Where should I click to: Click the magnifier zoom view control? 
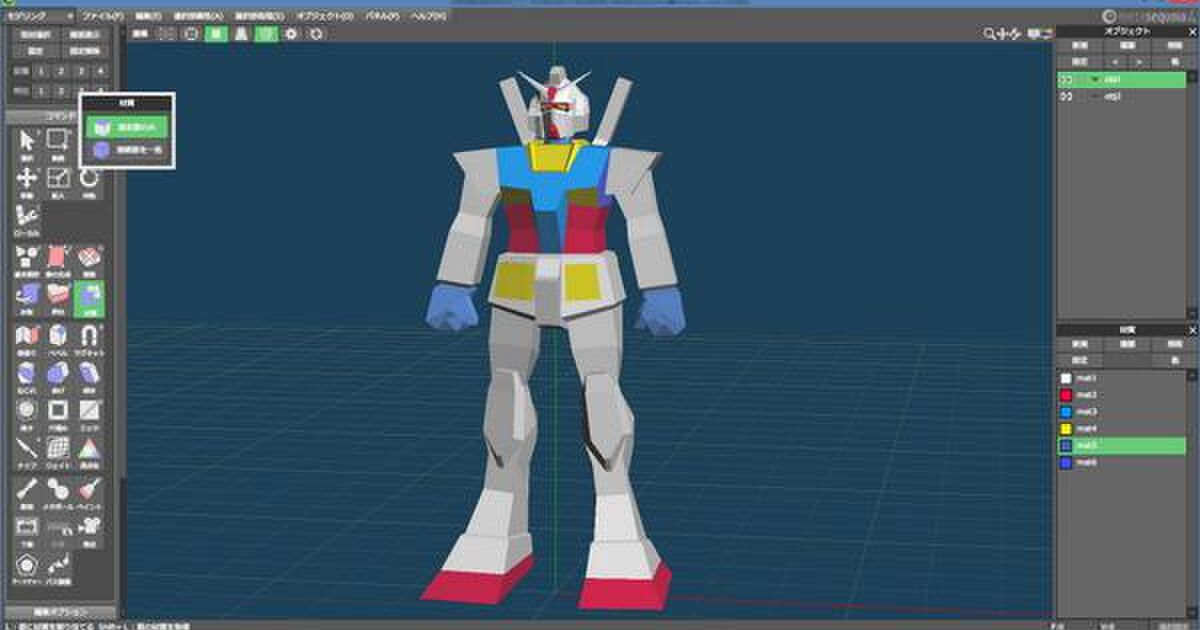pyautogui.click(x=989, y=34)
